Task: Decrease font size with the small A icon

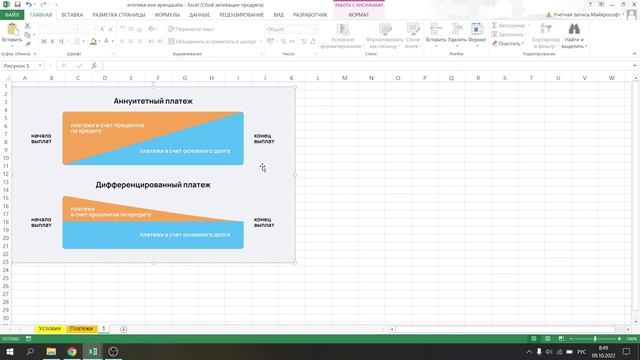Action: click(x=110, y=29)
